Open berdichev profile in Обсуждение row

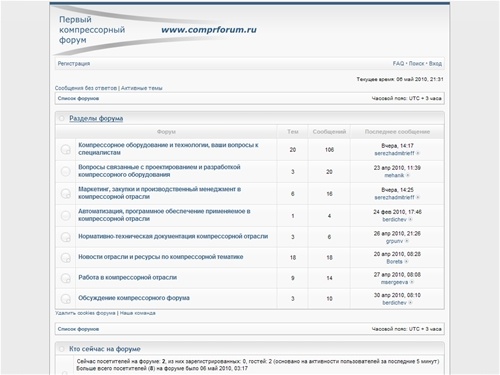[394, 303]
